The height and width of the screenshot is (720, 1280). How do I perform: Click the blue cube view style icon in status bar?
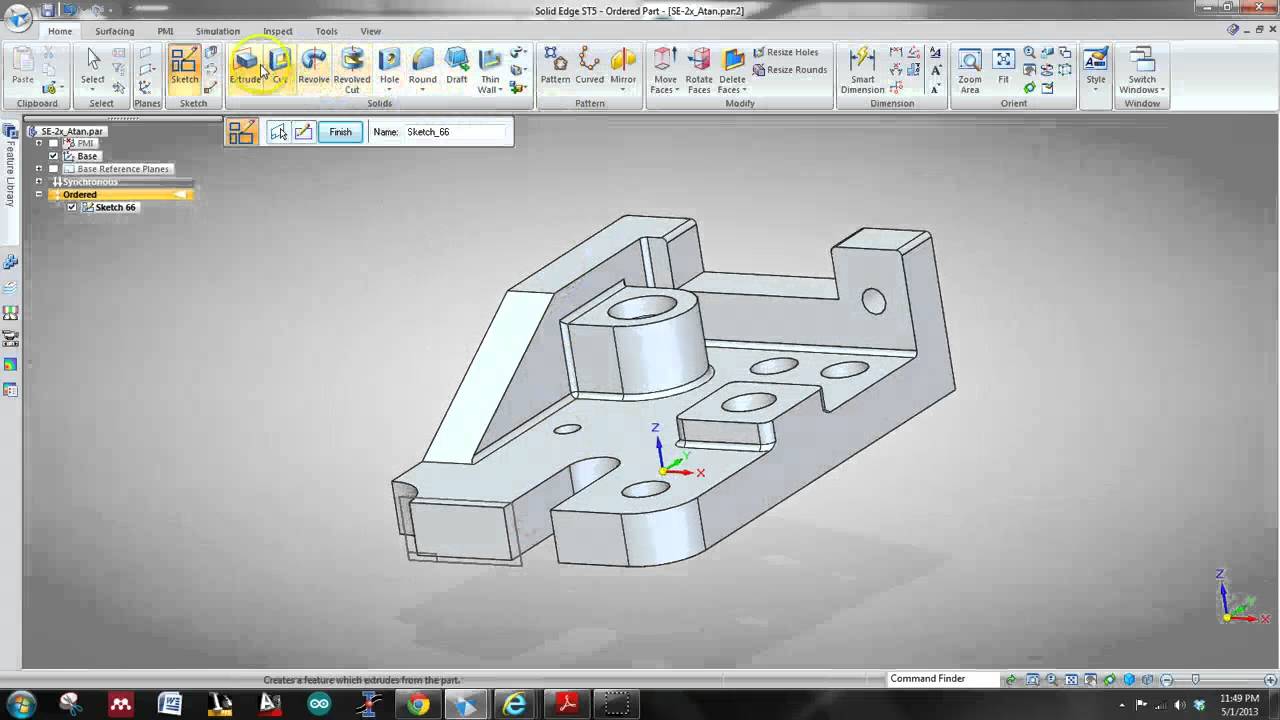tap(1129, 680)
